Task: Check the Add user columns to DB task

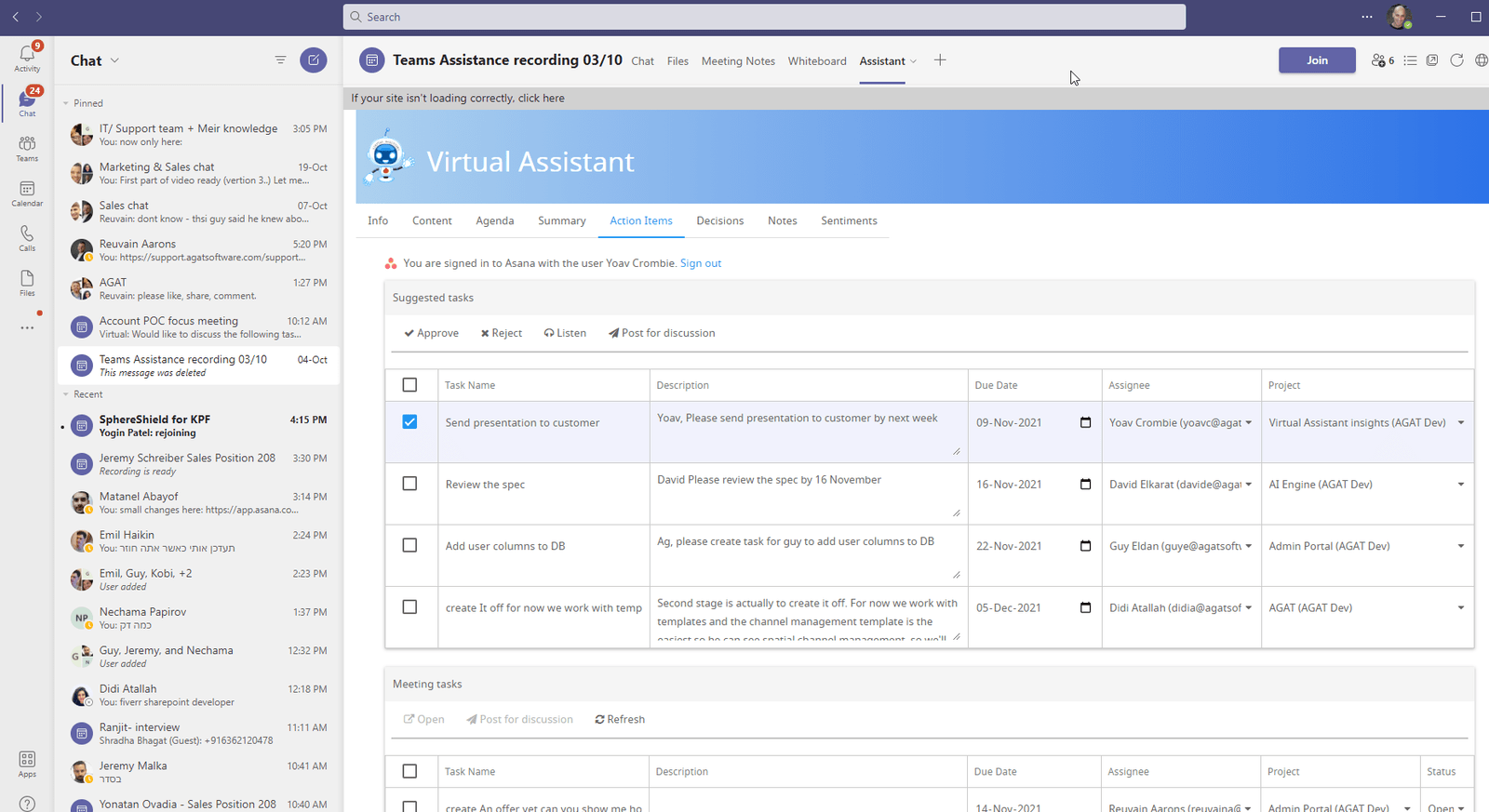Action: (x=409, y=545)
